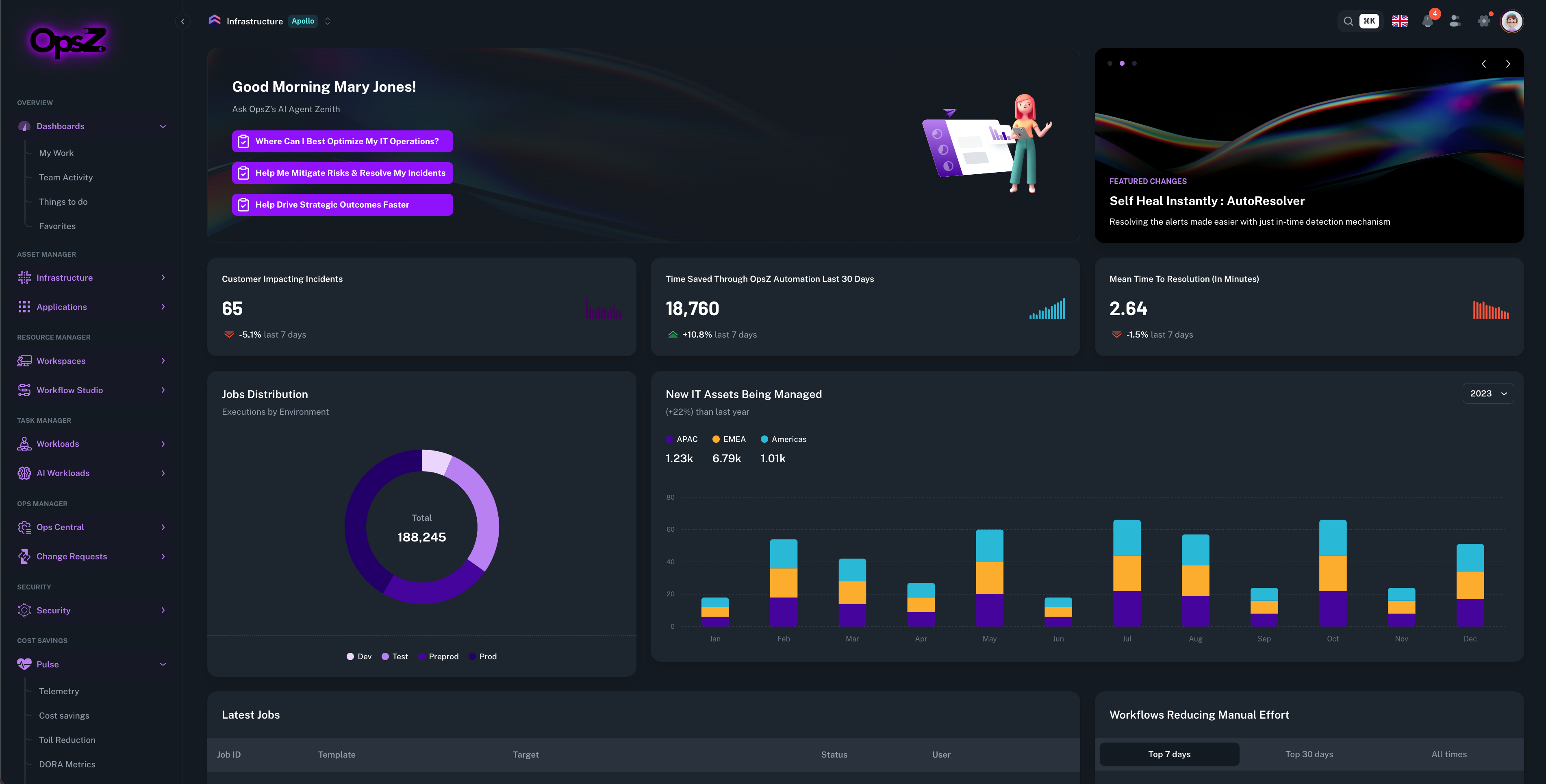
Task: Switch to the Top 30 days tab
Action: 1309,754
